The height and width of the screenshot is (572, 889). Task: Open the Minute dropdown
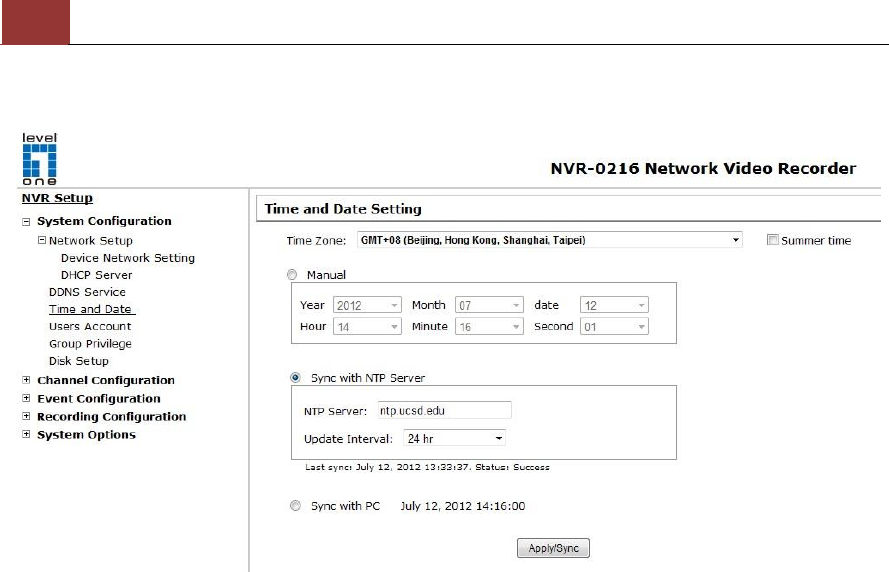489,327
